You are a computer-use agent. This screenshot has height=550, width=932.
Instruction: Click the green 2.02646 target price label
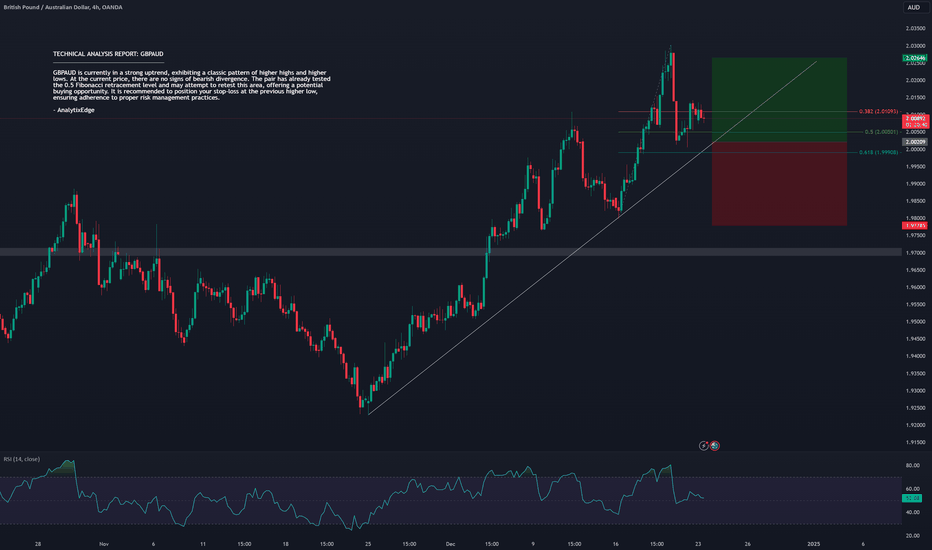pyautogui.click(x=914, y=58)
